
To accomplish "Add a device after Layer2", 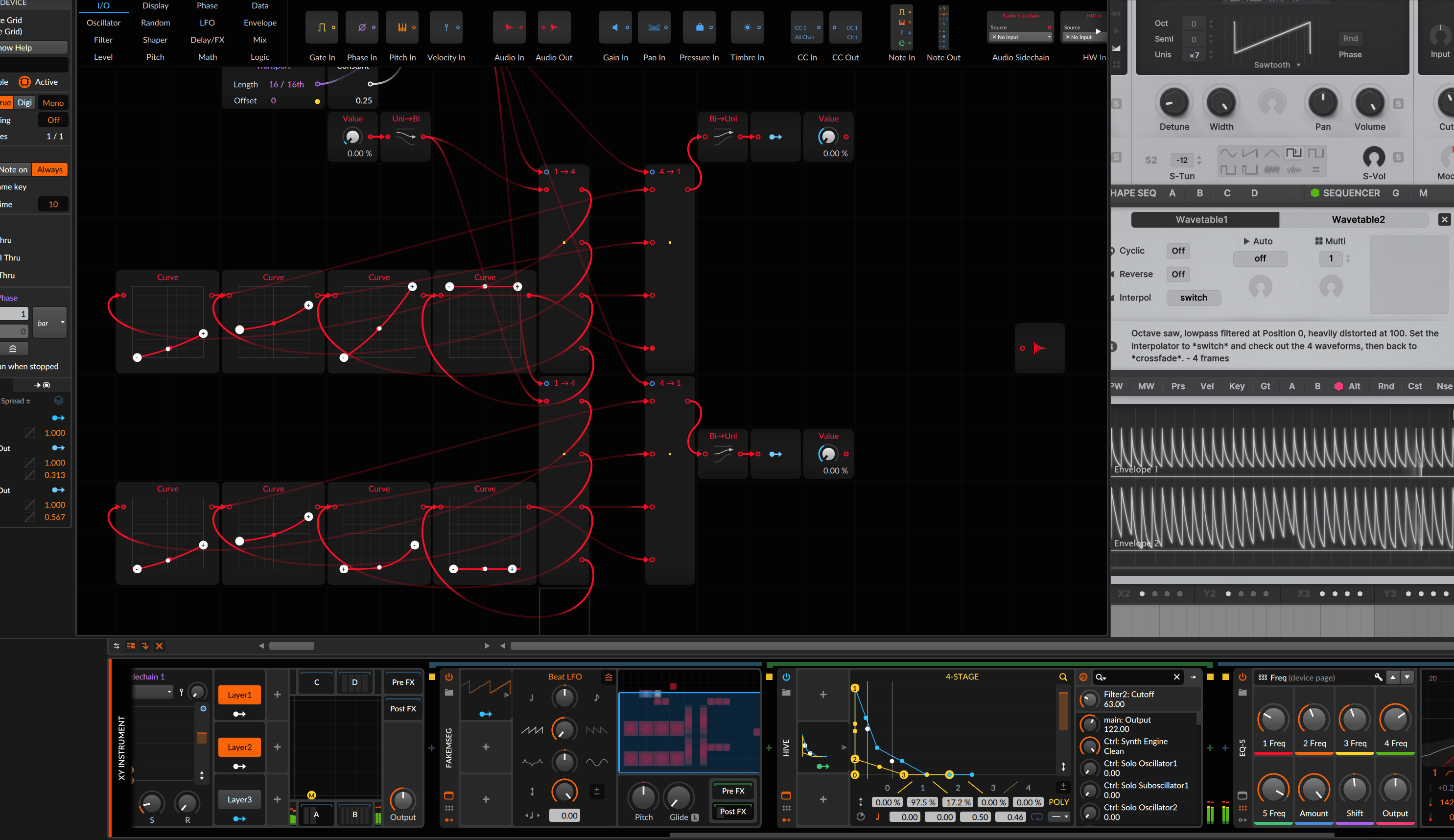I will coord(277,747).
